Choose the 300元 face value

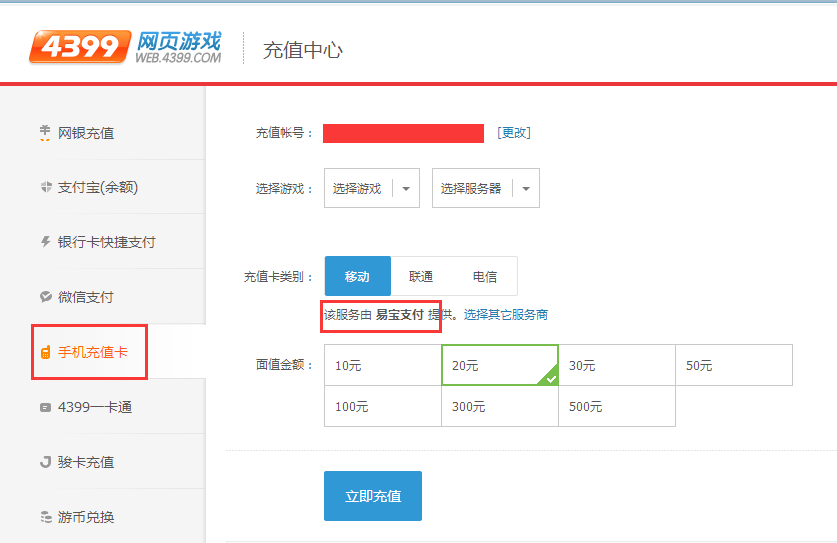[x=500, y=406]
